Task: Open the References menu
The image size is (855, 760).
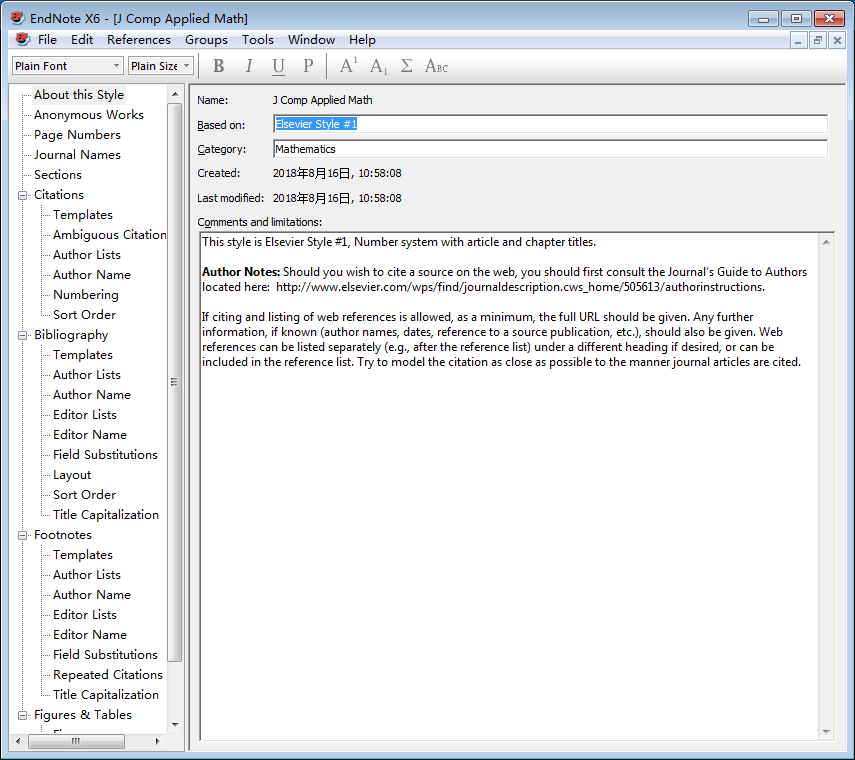Action: [139, 40]
